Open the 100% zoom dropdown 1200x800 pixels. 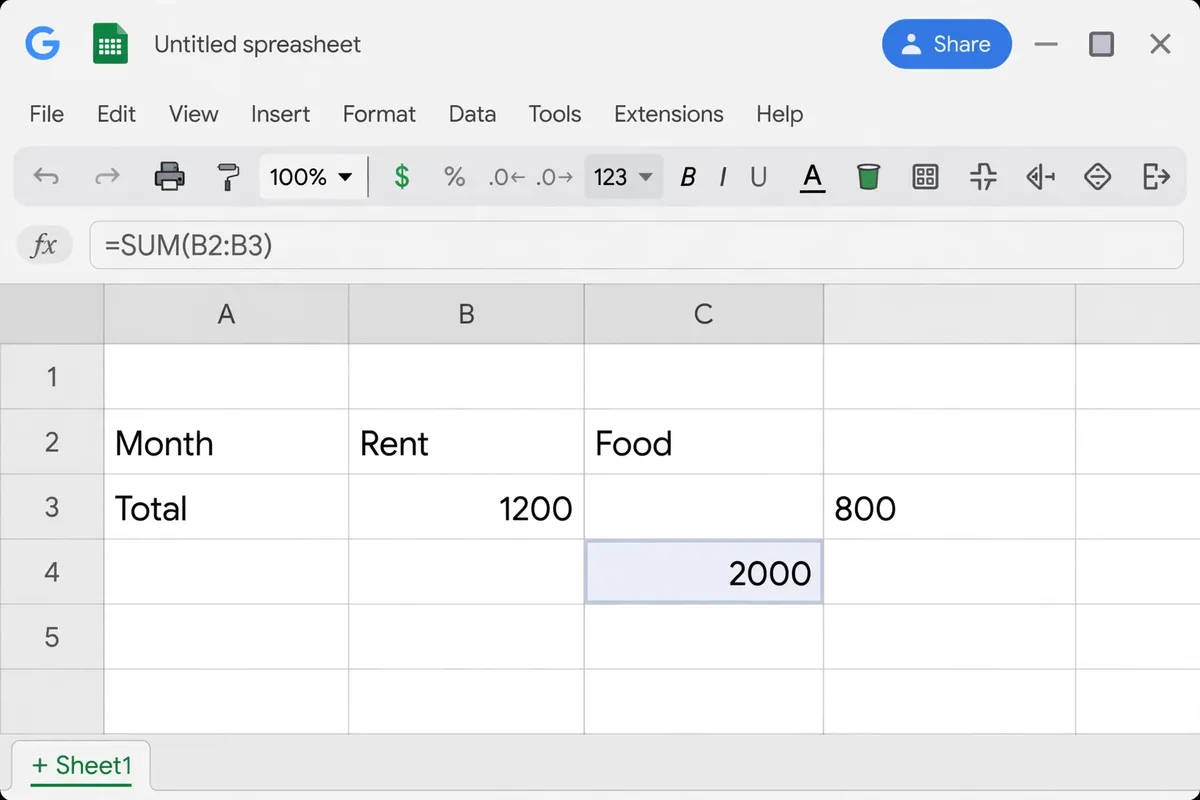(311, 177)
